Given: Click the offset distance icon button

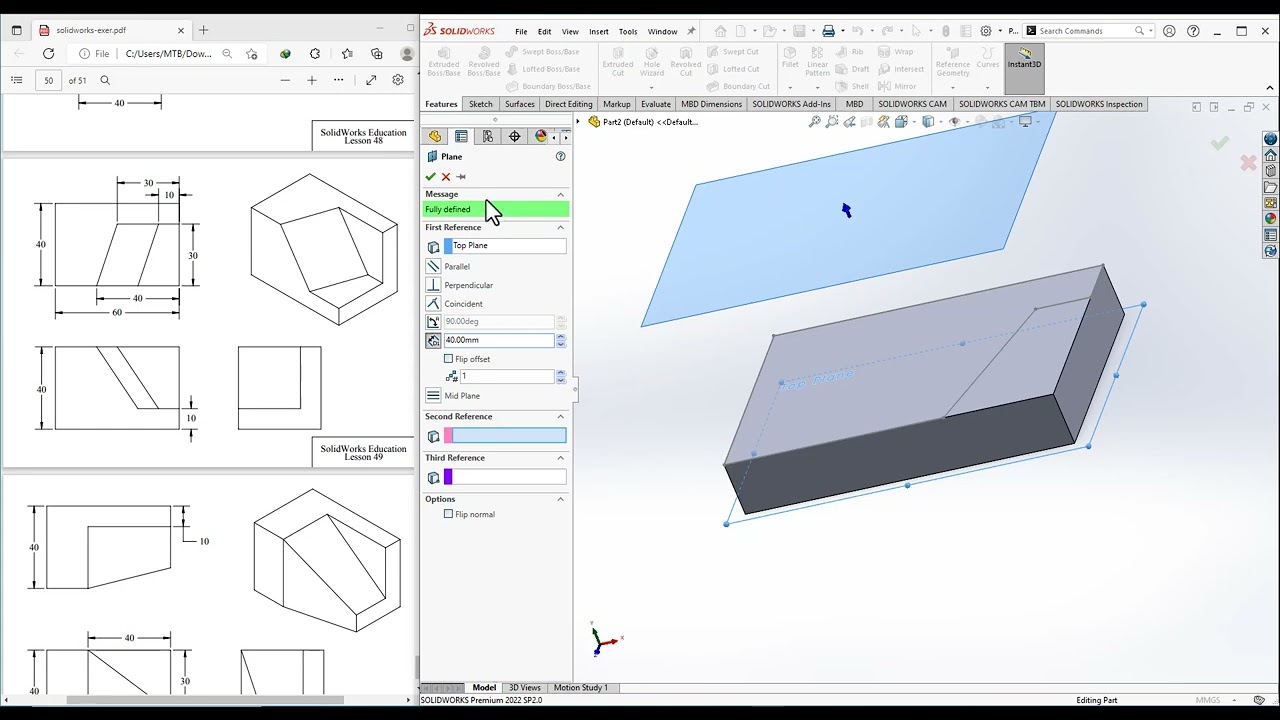Looking at the screenshot, I should [433, 340].
